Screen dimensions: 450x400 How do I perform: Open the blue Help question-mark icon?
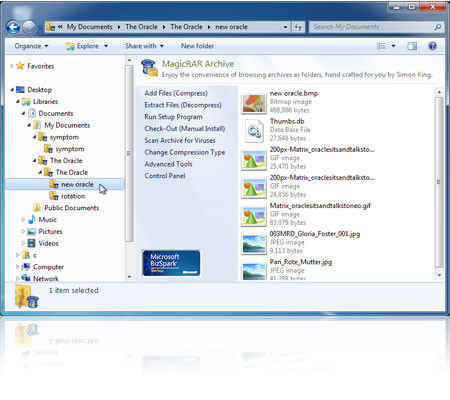pos(432,46)
